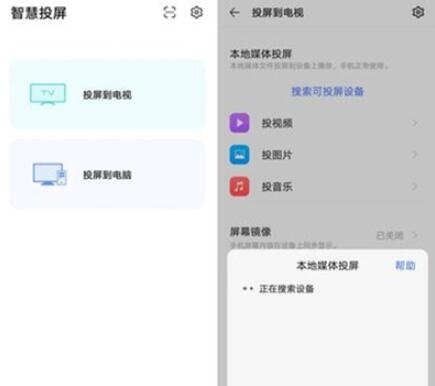Expand the 投图片 row chevron
Image resolution: width=435 pixels, height=386 pixels.
point(414,155)
